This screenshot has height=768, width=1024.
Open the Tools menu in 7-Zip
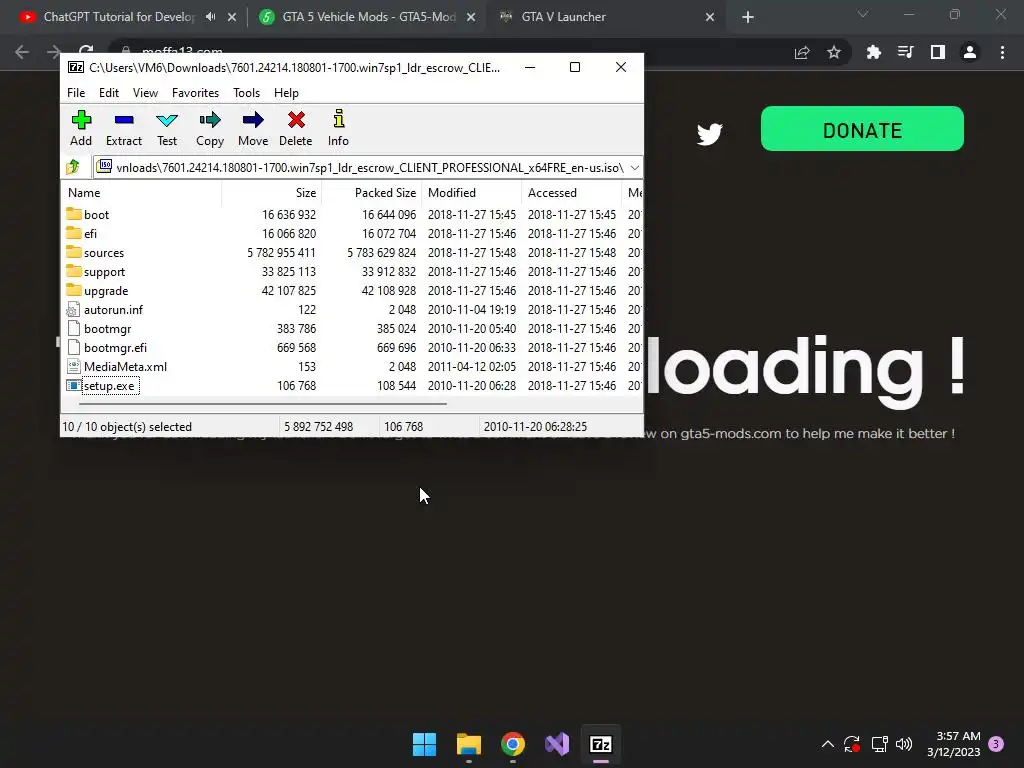(246, 93)
